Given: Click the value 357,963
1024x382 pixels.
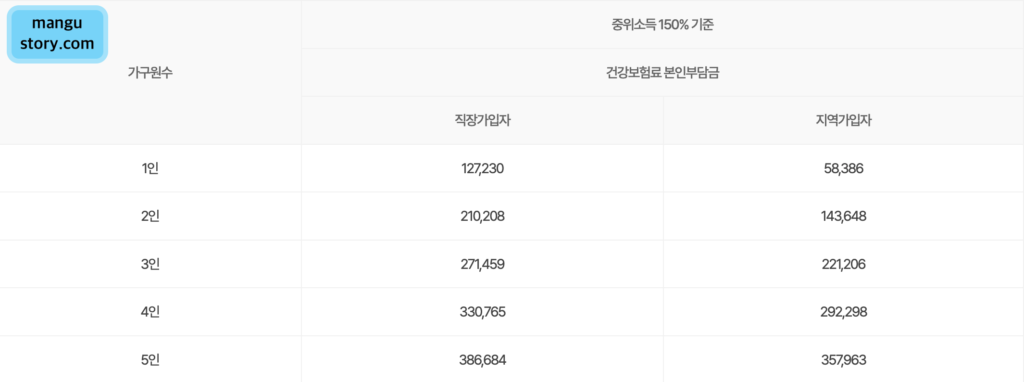Looking at the screenshot, I should click(843, 360).
